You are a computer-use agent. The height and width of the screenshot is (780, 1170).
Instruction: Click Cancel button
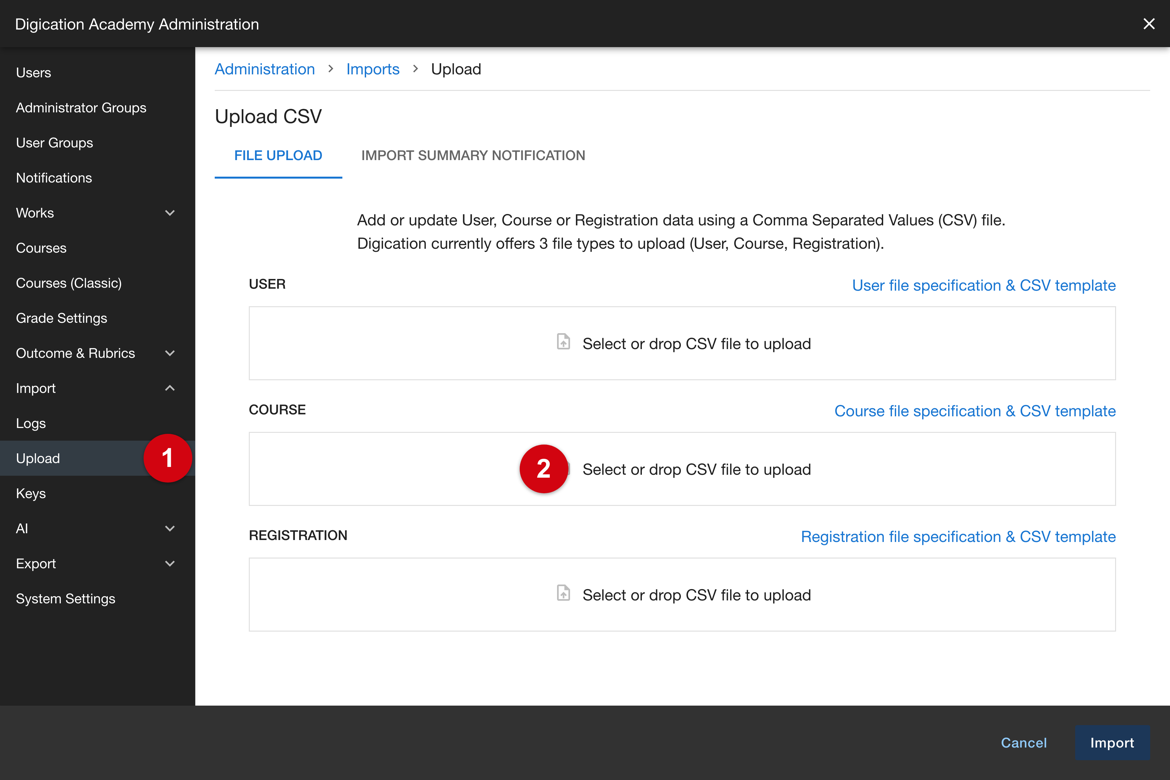[x=1024, y=743]
